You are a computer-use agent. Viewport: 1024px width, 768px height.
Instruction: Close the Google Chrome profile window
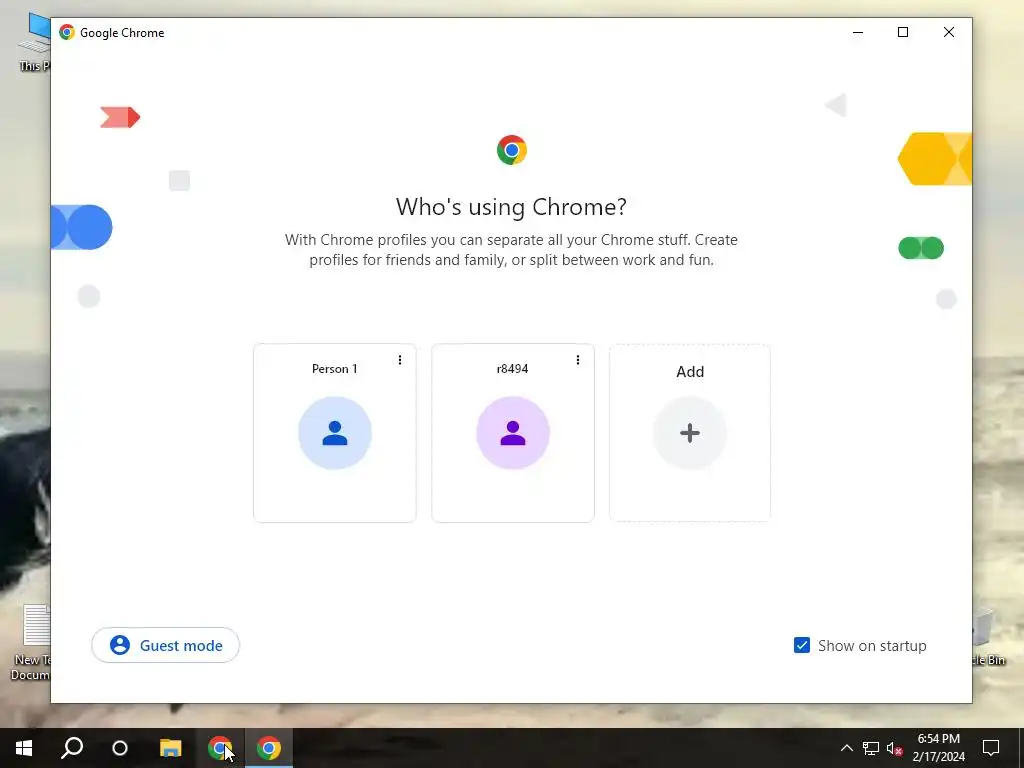(948, 32)
